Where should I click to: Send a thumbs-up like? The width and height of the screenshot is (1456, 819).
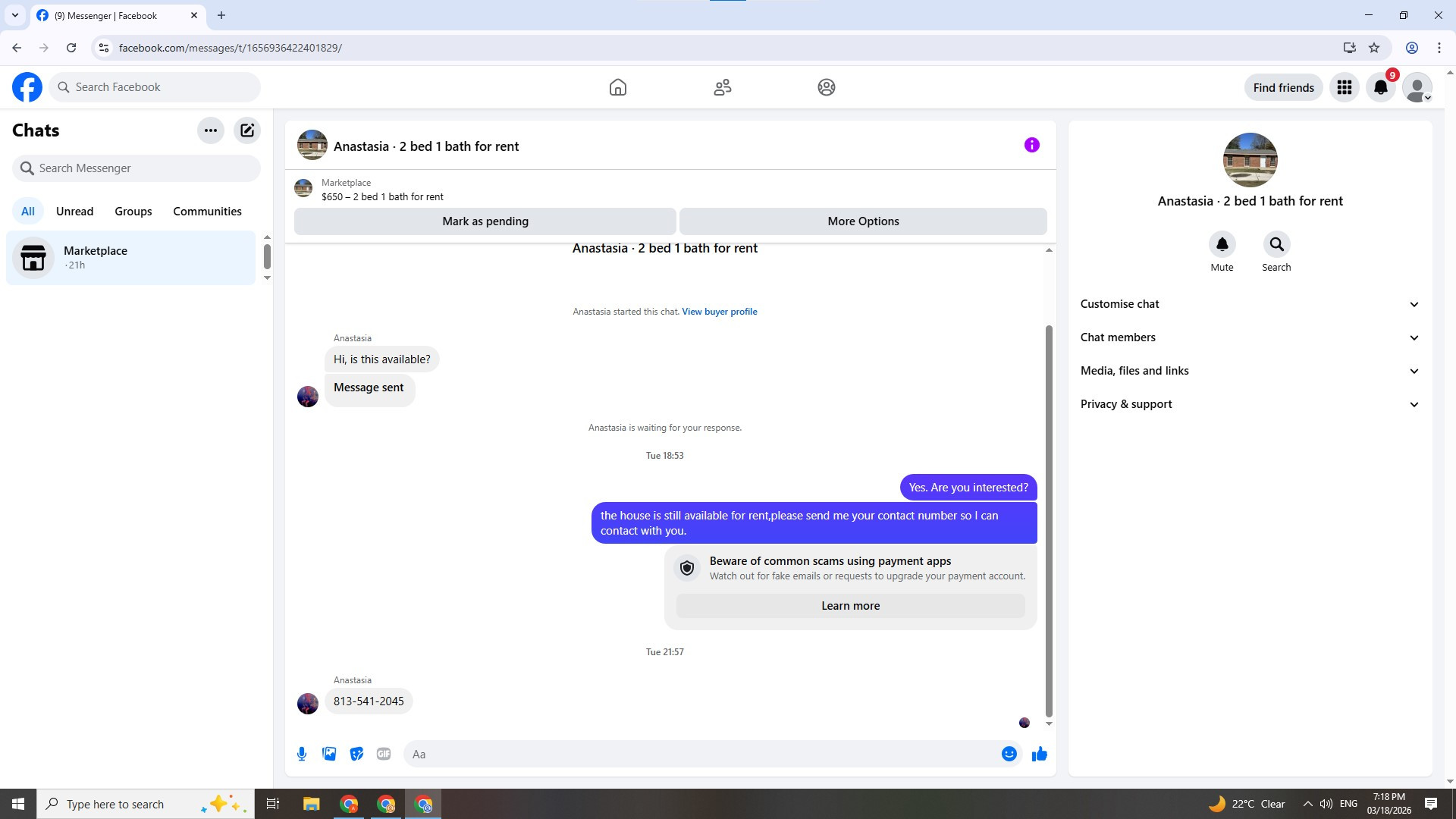click(1039, 754)
